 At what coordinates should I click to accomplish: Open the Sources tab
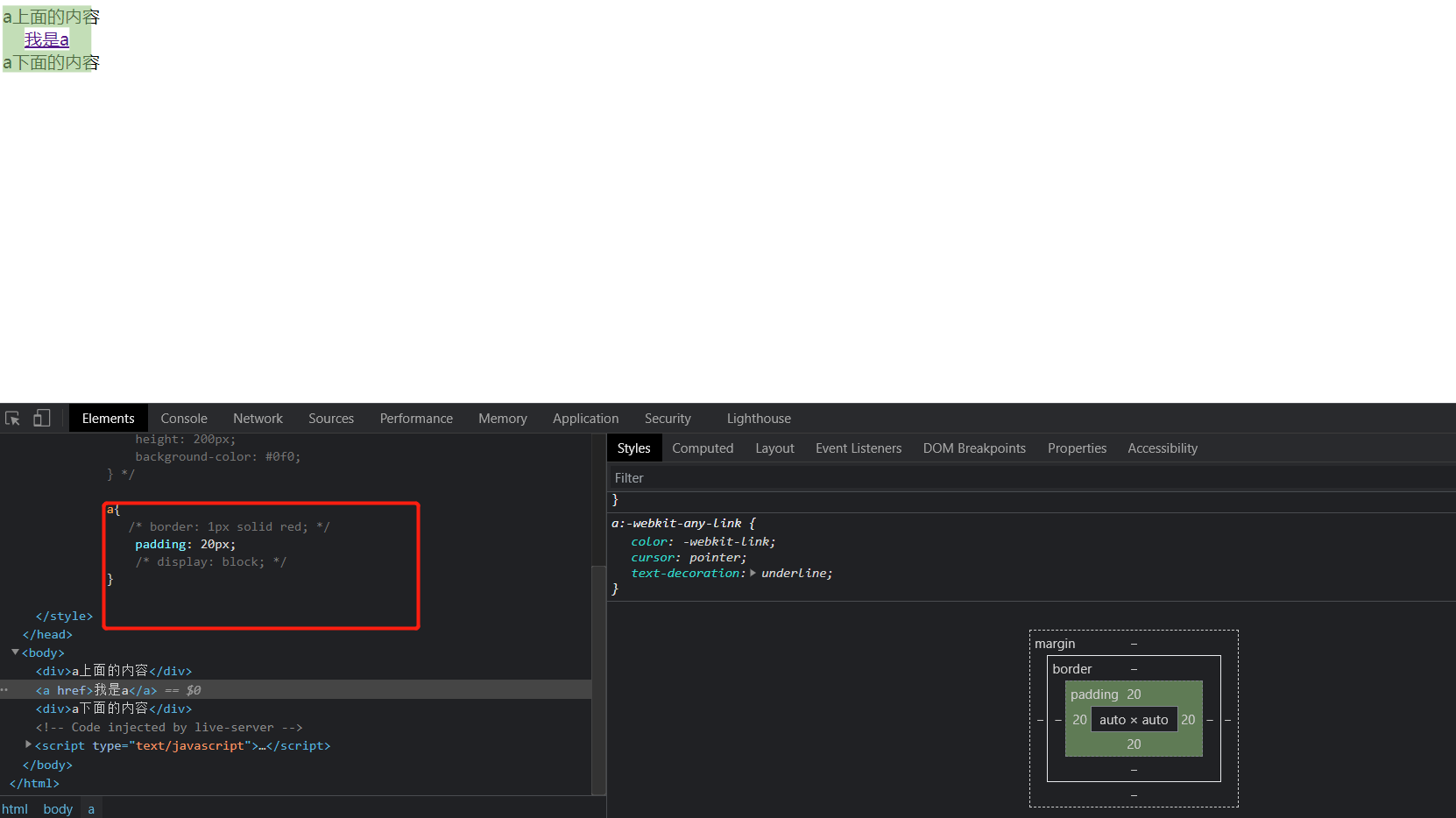(x=331, y=419)
